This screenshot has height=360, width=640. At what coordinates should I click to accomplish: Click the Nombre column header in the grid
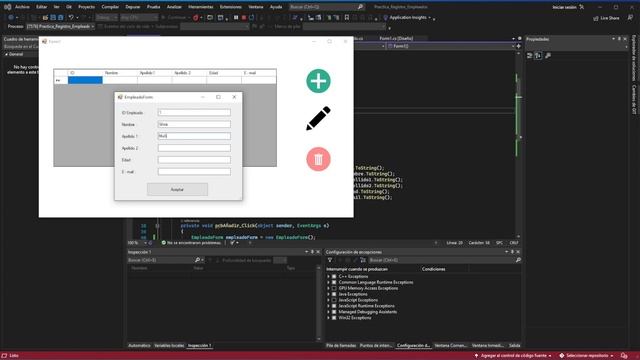tap(120, 73)
